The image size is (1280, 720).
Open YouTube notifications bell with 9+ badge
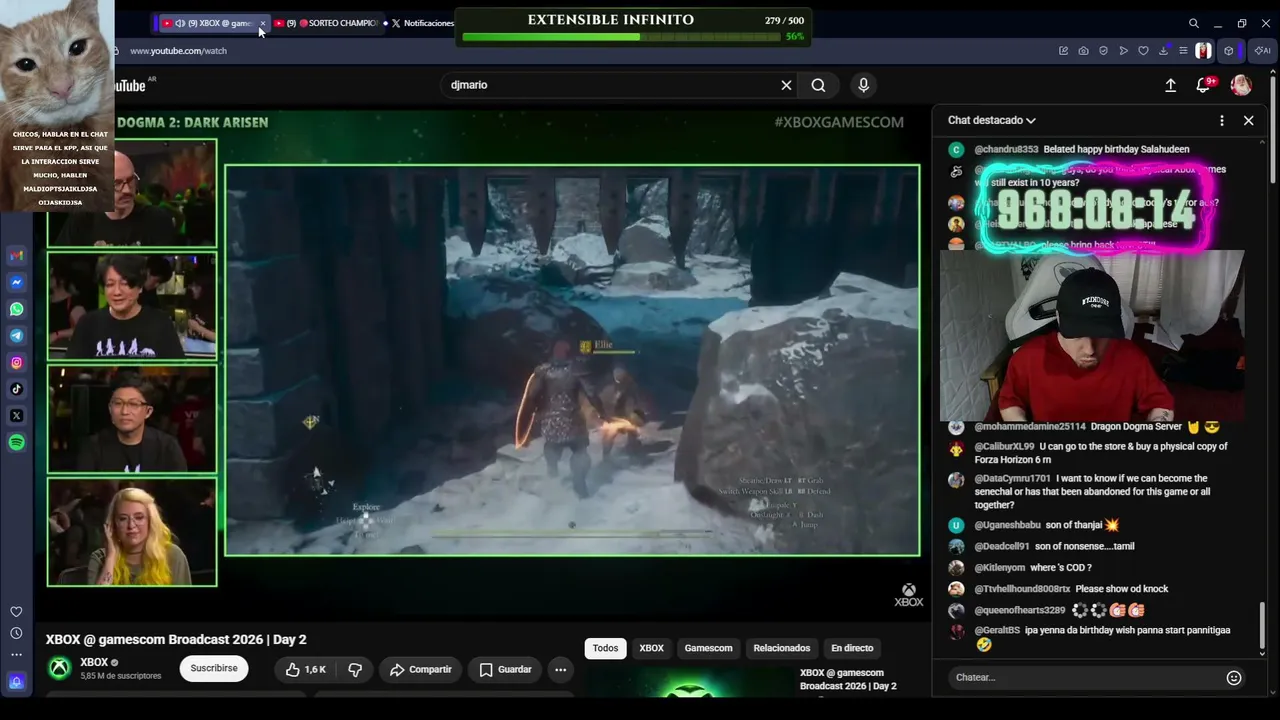[x=1204, y=85]
